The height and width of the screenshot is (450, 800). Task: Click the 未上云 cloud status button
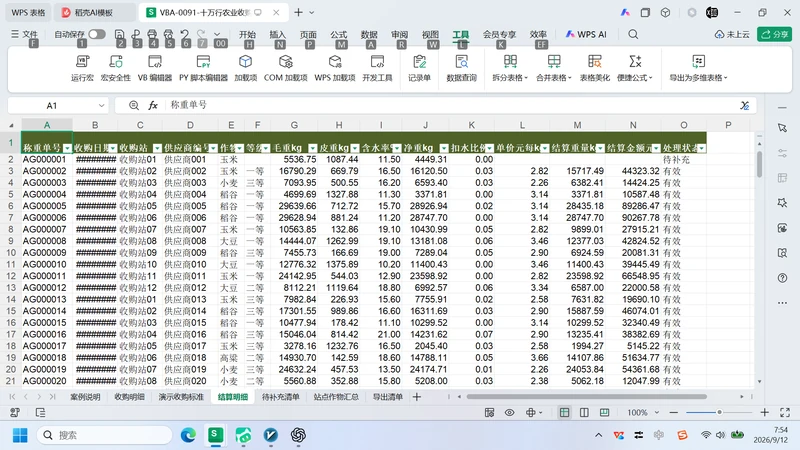click(732, 34)
